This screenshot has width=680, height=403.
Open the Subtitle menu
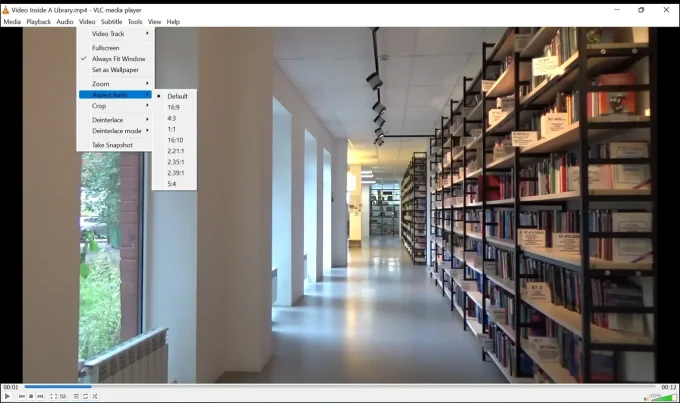tap(111, 21)
